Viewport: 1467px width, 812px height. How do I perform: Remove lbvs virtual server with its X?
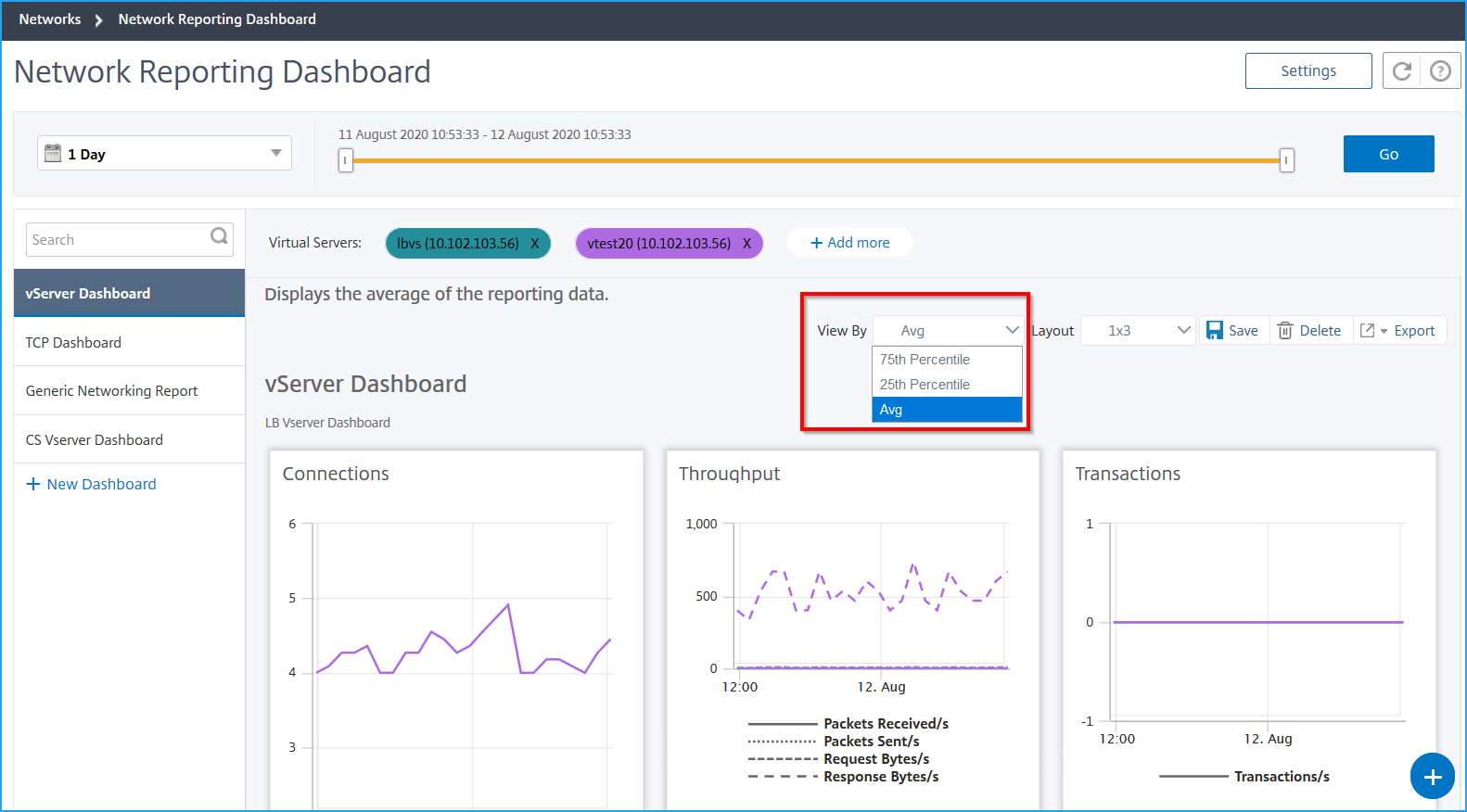(x=534, y=244)
